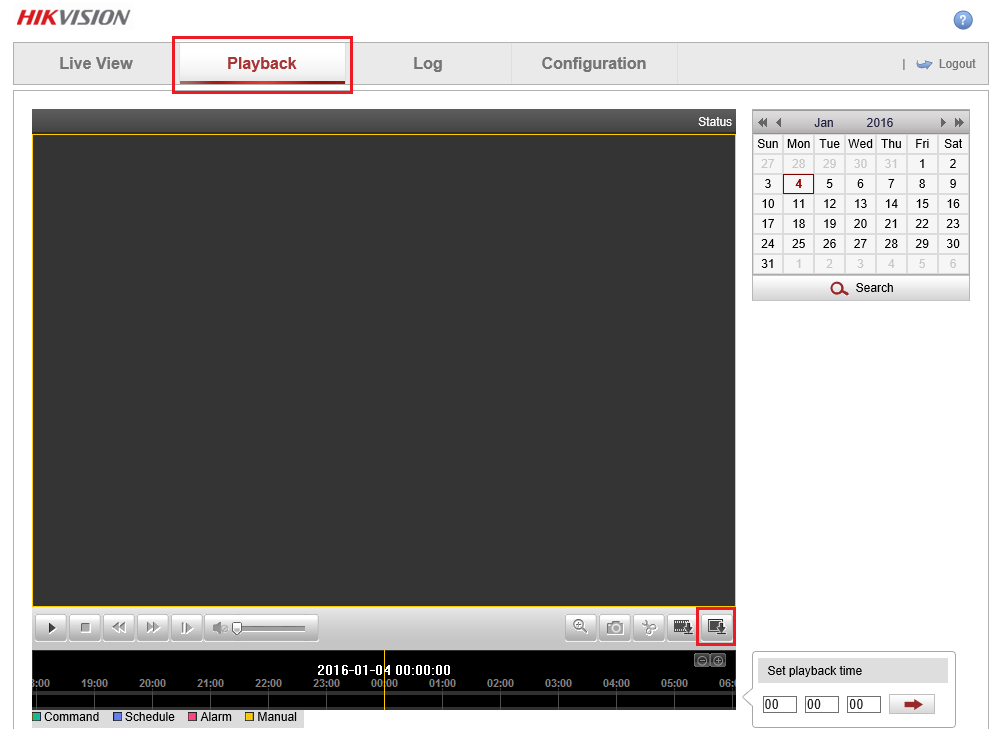Viewport: 993px width, 729px height.
Task: Start clipping with the scissors icon
Action: point(649,627)
